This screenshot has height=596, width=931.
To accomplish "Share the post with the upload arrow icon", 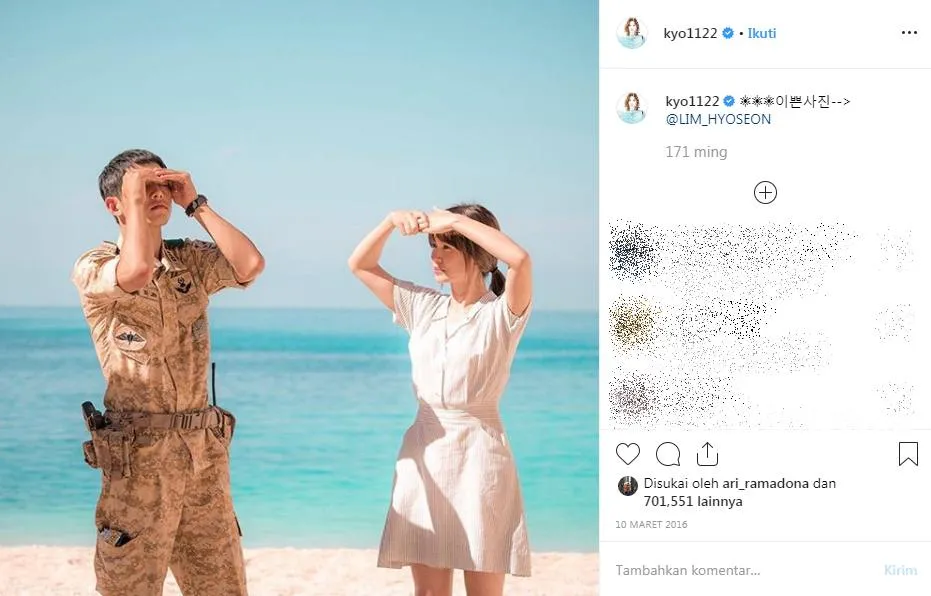I will 707,454.
